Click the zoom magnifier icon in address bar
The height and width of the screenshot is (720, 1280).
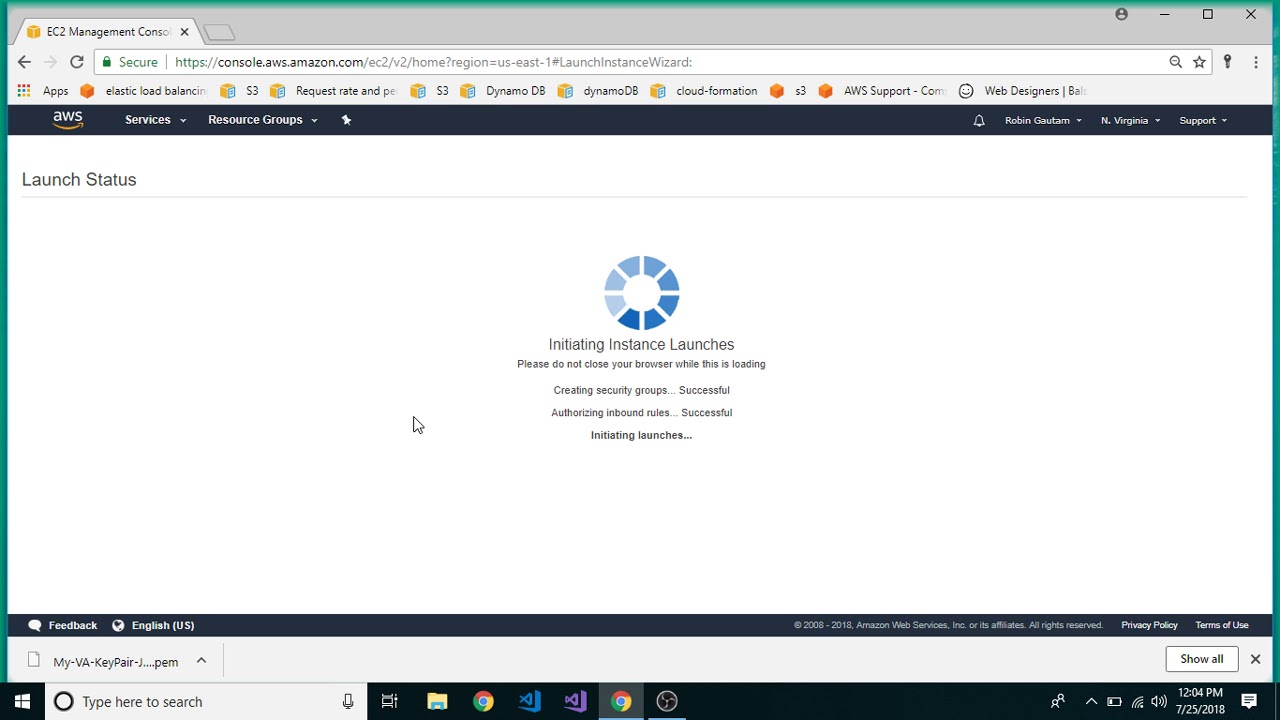1176,62
